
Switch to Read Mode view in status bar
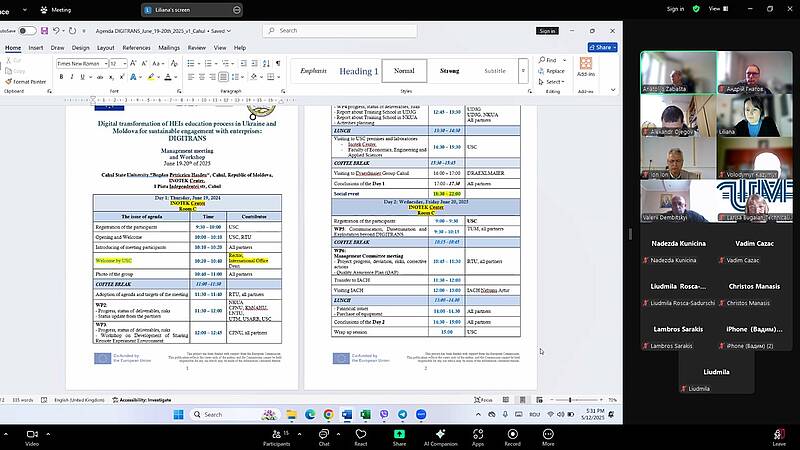(506, 400)
